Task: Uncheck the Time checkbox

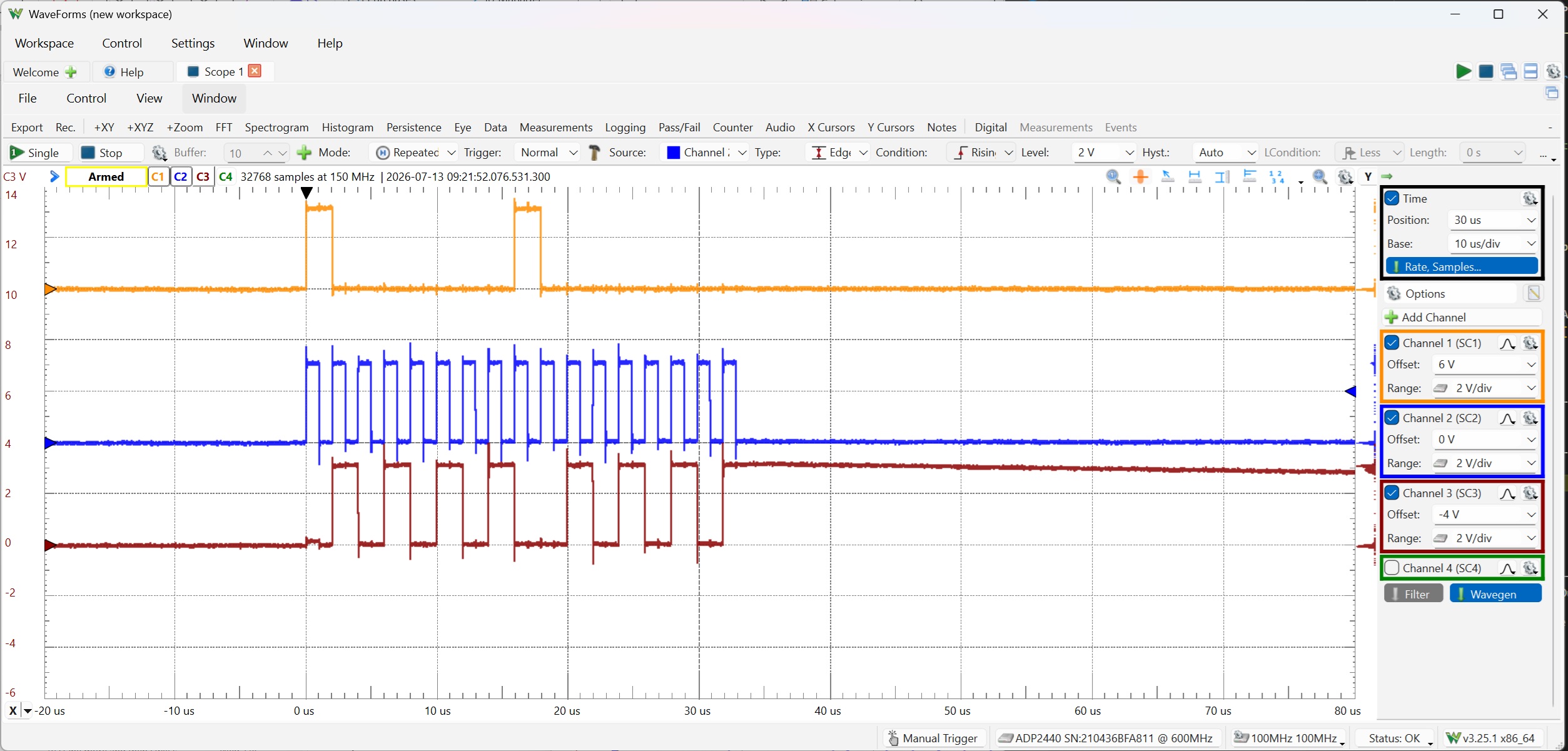Action: pos(1392,199)
